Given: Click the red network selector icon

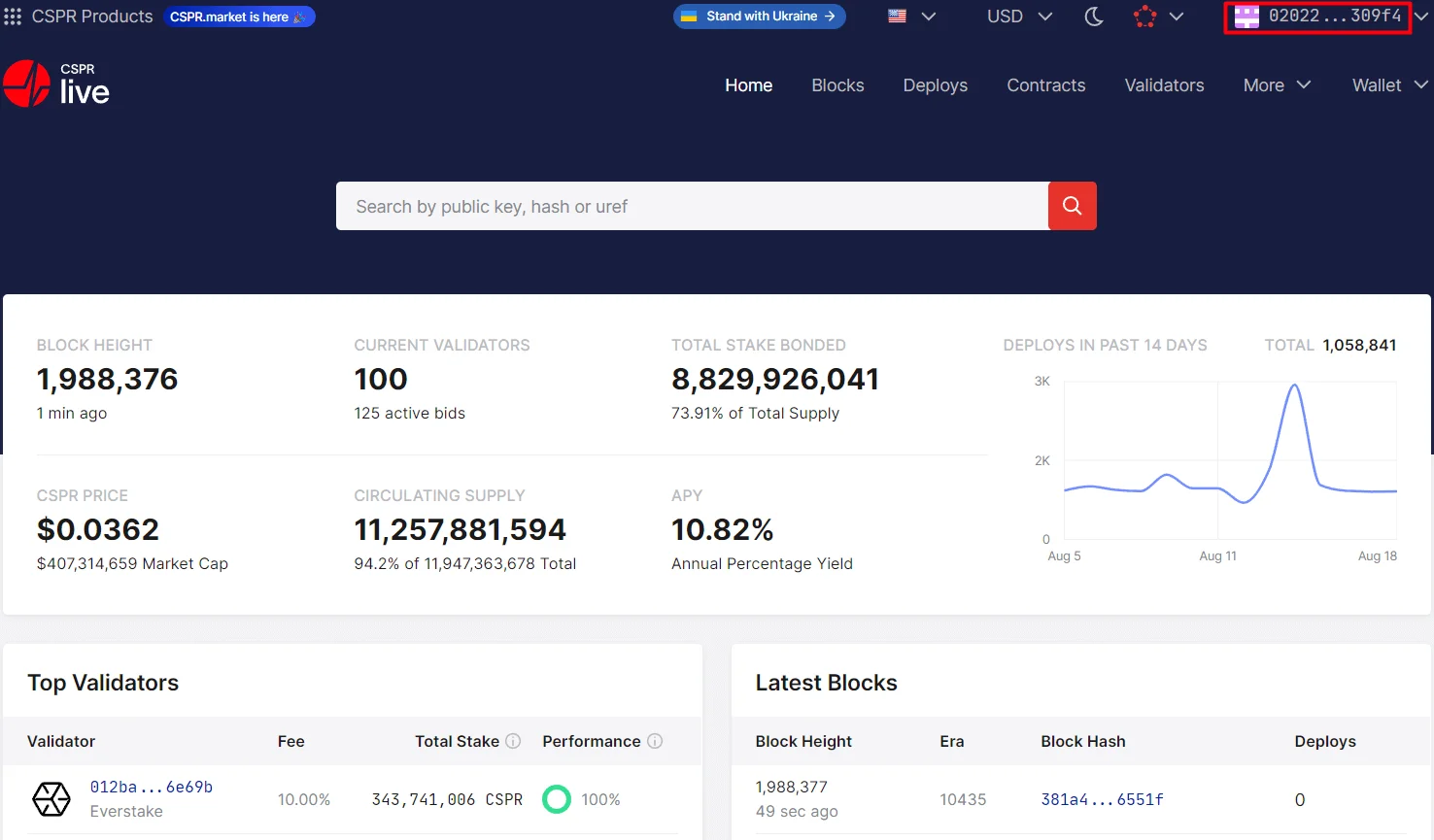Looking at the screenshot, I should coord(1145,16).
